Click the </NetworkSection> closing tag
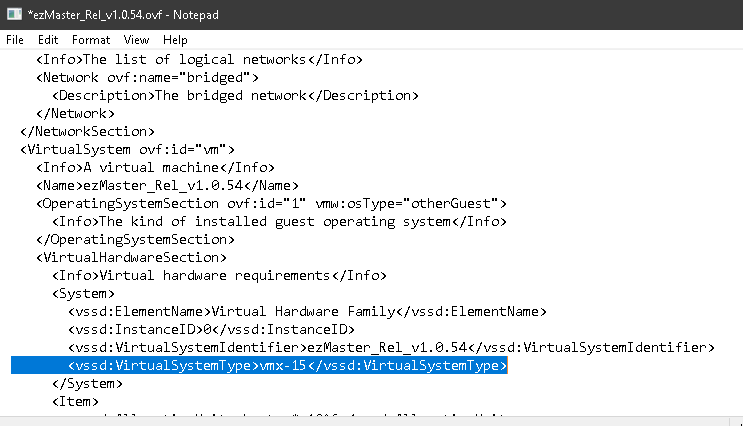 coord(87,132)
